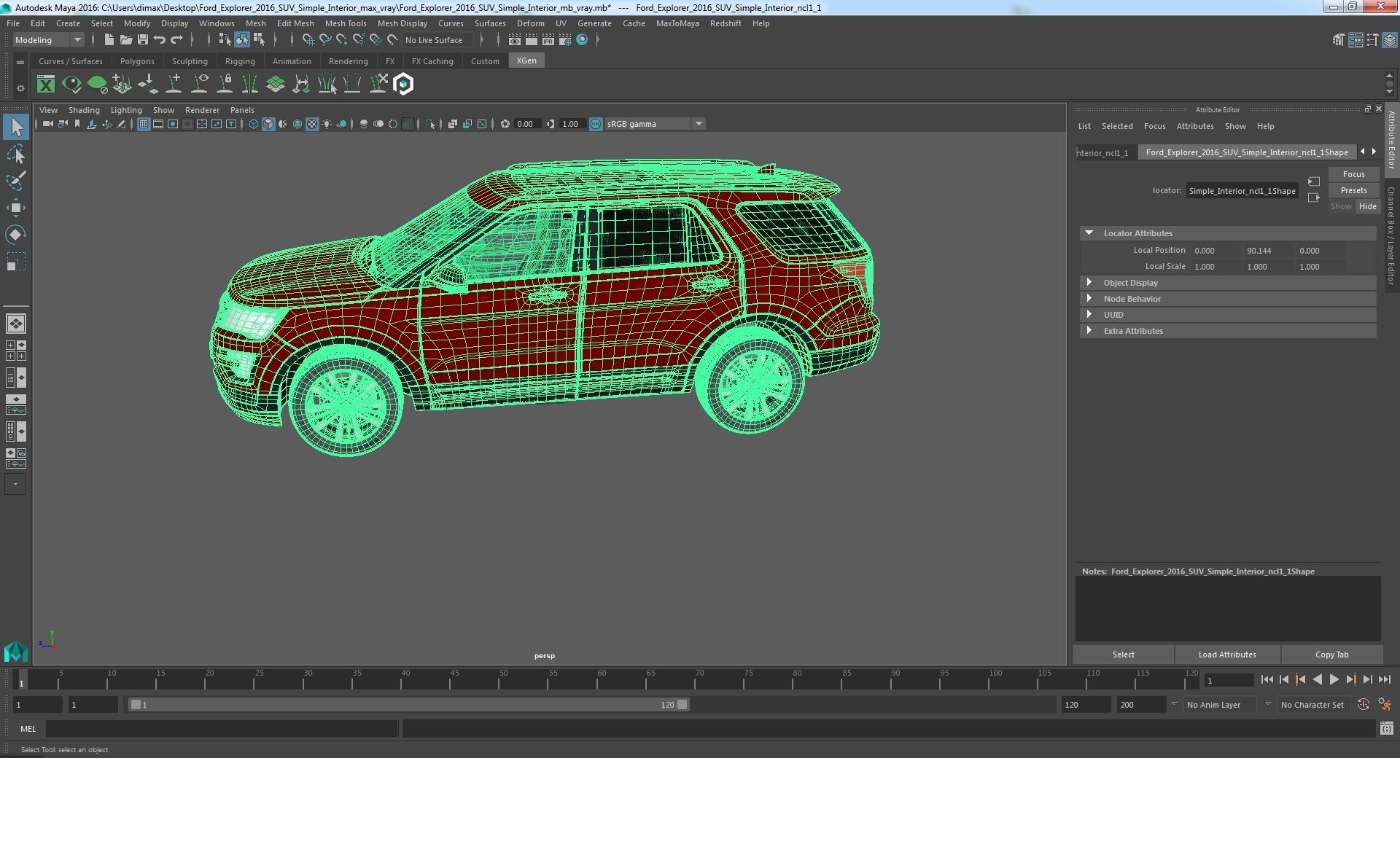Click the MEL command line input
Viewport: 1400px width, 844px height.
pyautogui.click(x=222, y=728)
